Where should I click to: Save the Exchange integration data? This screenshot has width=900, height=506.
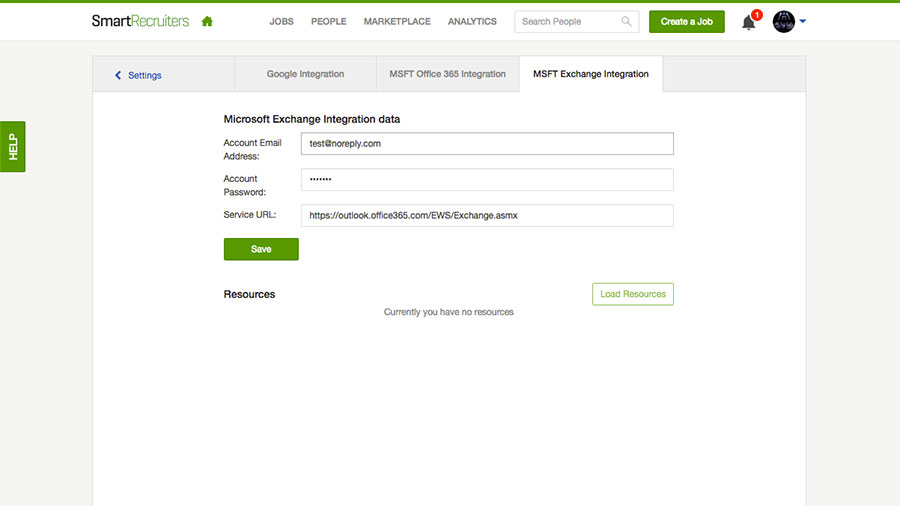(261, 249)
